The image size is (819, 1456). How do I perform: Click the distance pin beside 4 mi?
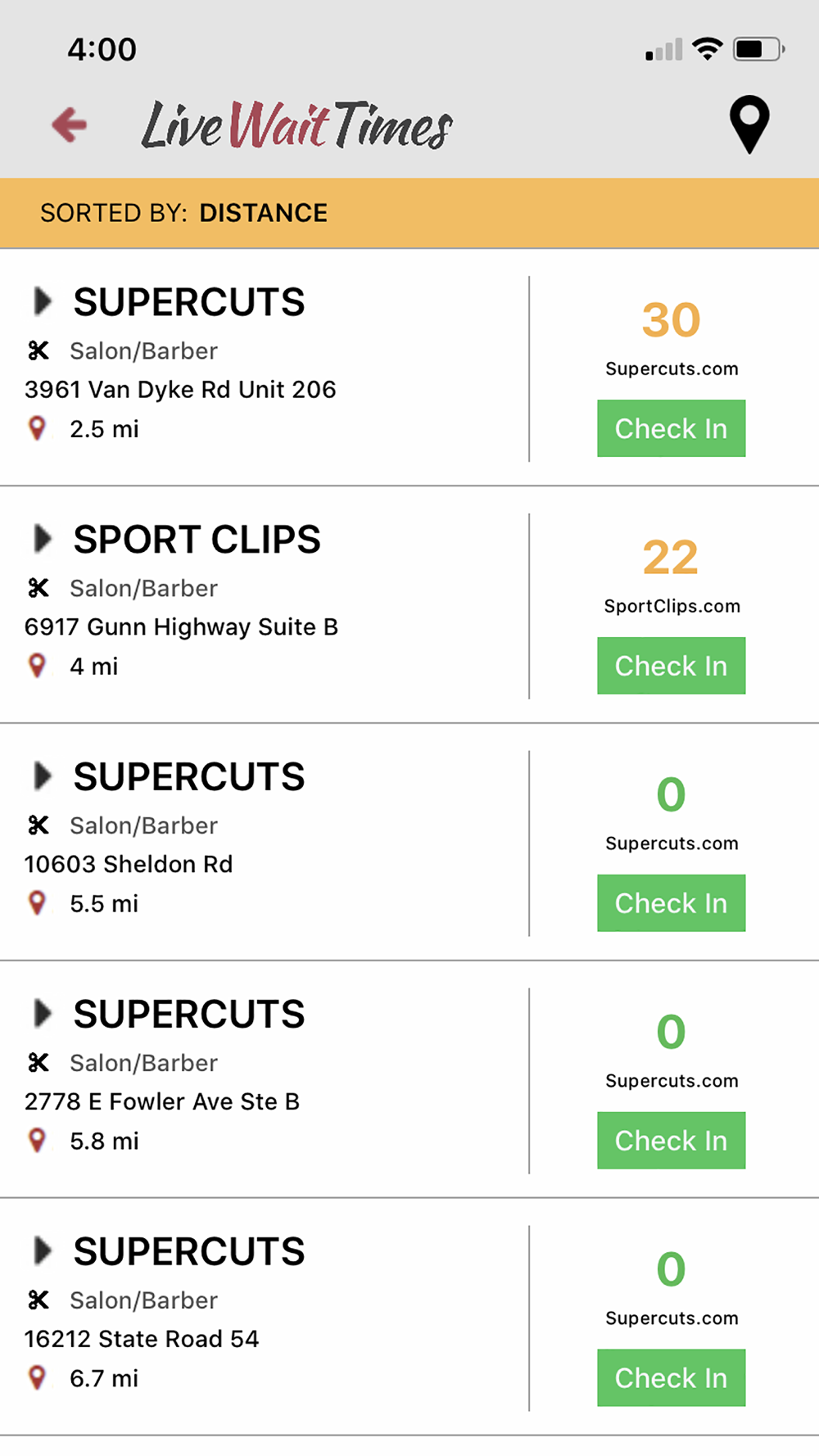[37, 666]
